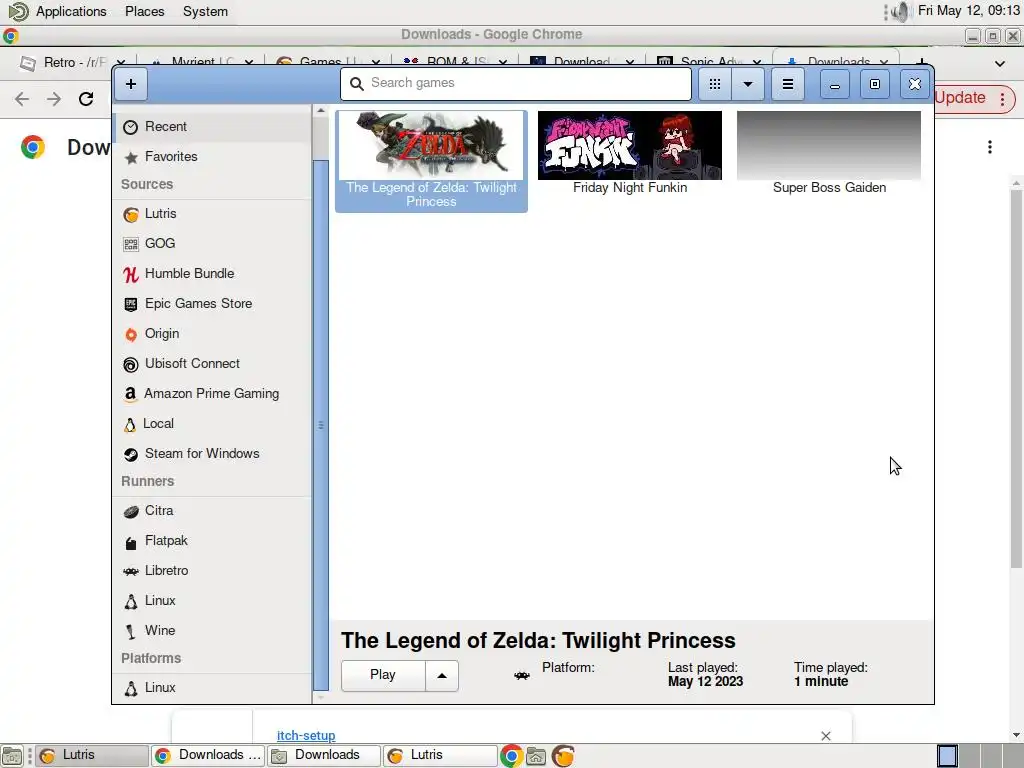Image resolution: width=1024 pixels, height=768 pixels.
Task: Select the Libretro runner
Action: click(x=212, y=571)
